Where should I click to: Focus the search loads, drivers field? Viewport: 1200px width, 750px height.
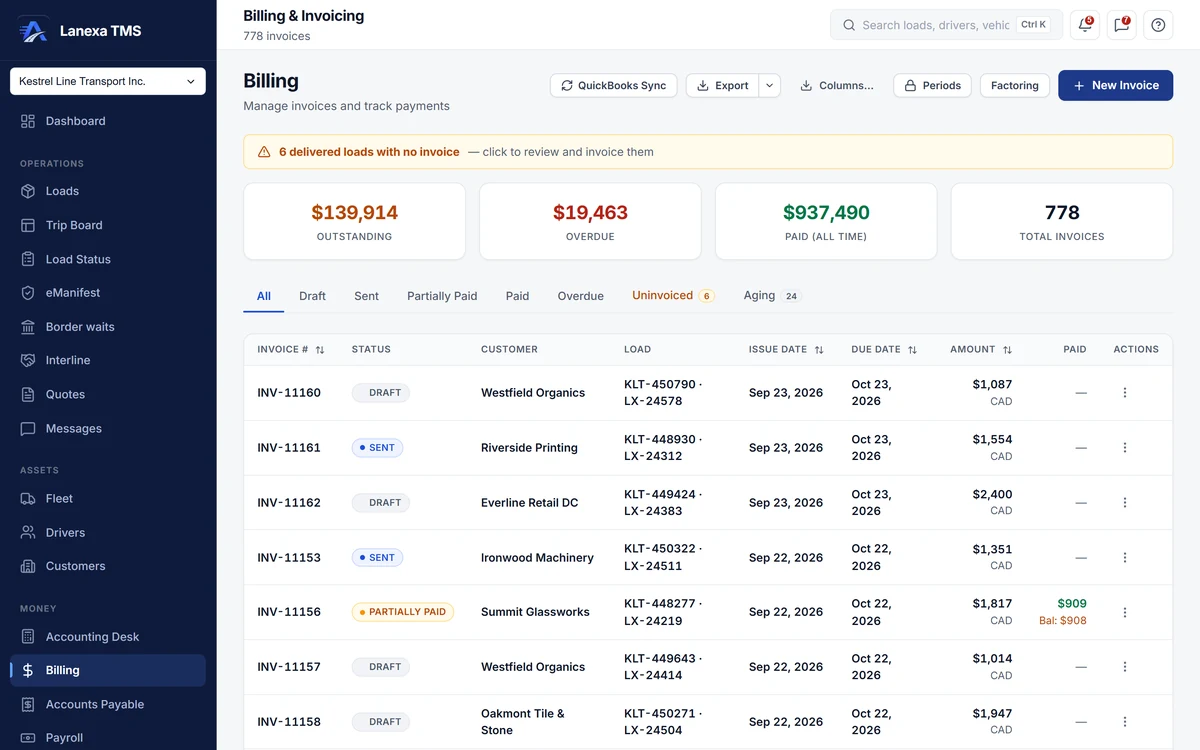(946, 25)
